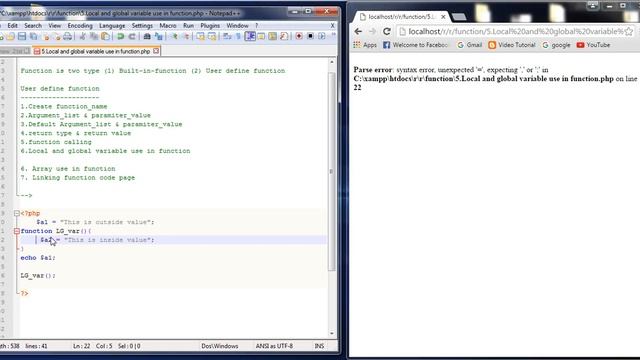Screen dimensions: 640x360
Task: Click the Copy toolbar icon
Action: tap(94, 37)
